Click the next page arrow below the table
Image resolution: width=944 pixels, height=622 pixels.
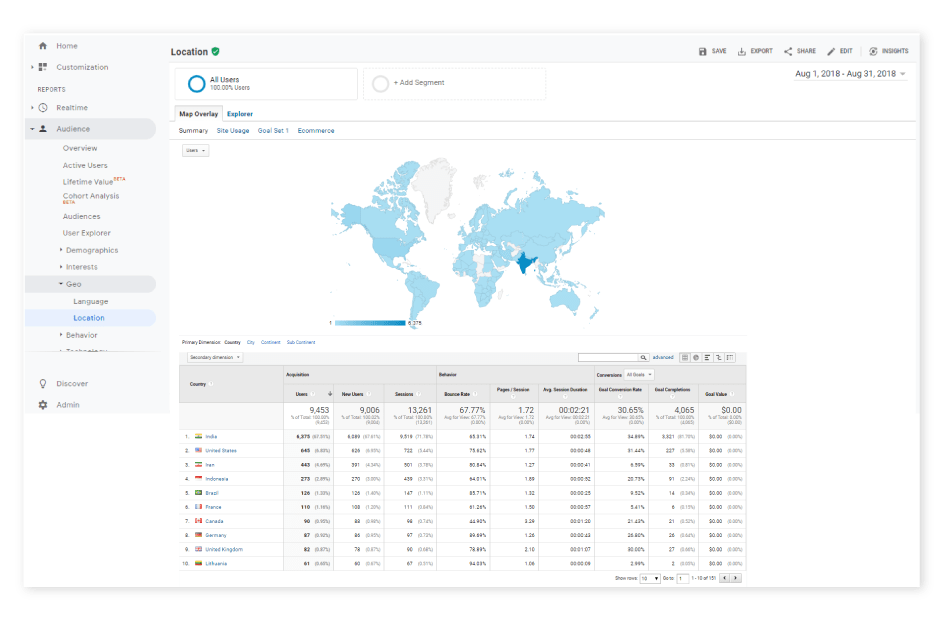(736, 578)
